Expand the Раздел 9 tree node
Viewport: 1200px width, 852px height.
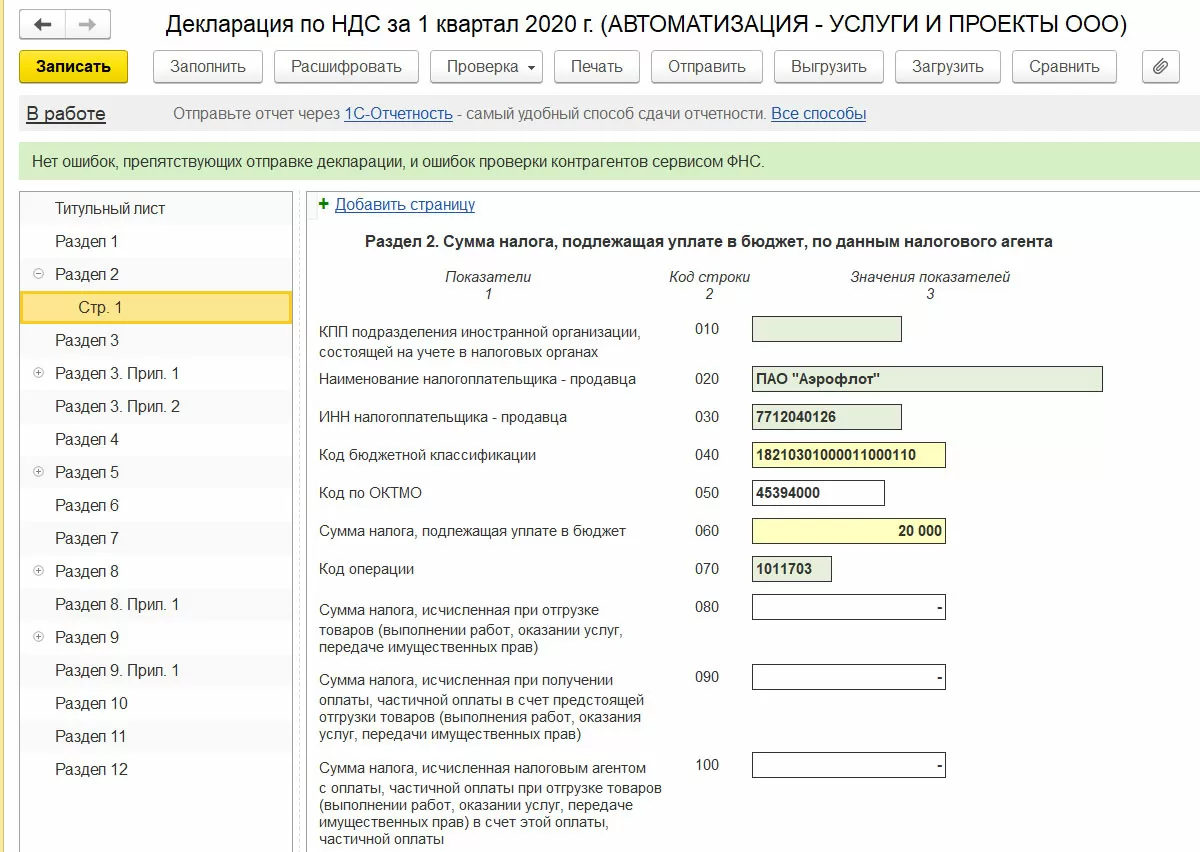pos(39,637)
